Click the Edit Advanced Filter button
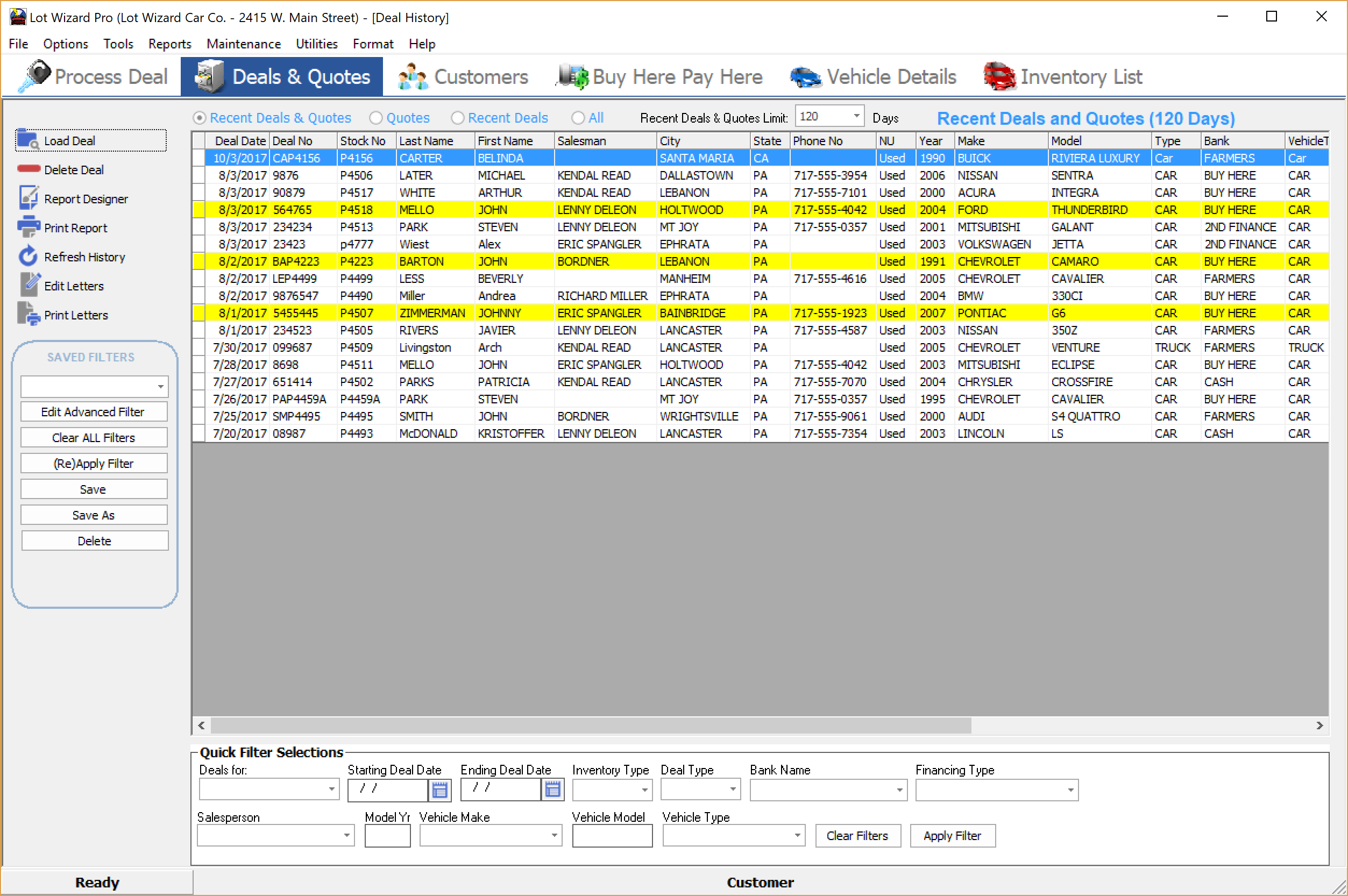 click(94, 411)
